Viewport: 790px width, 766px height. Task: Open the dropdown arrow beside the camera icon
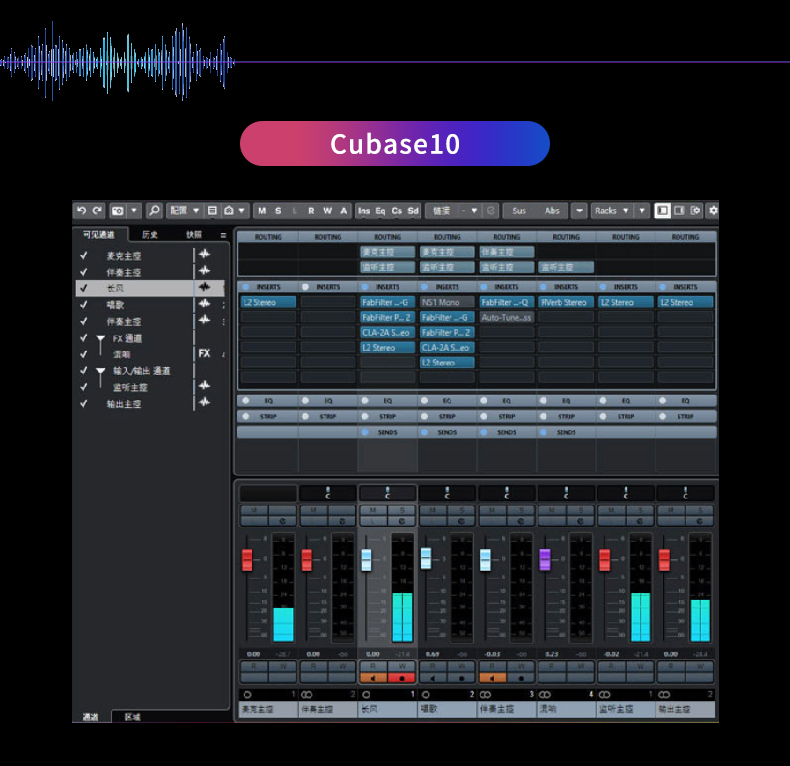tap(134, 211)
